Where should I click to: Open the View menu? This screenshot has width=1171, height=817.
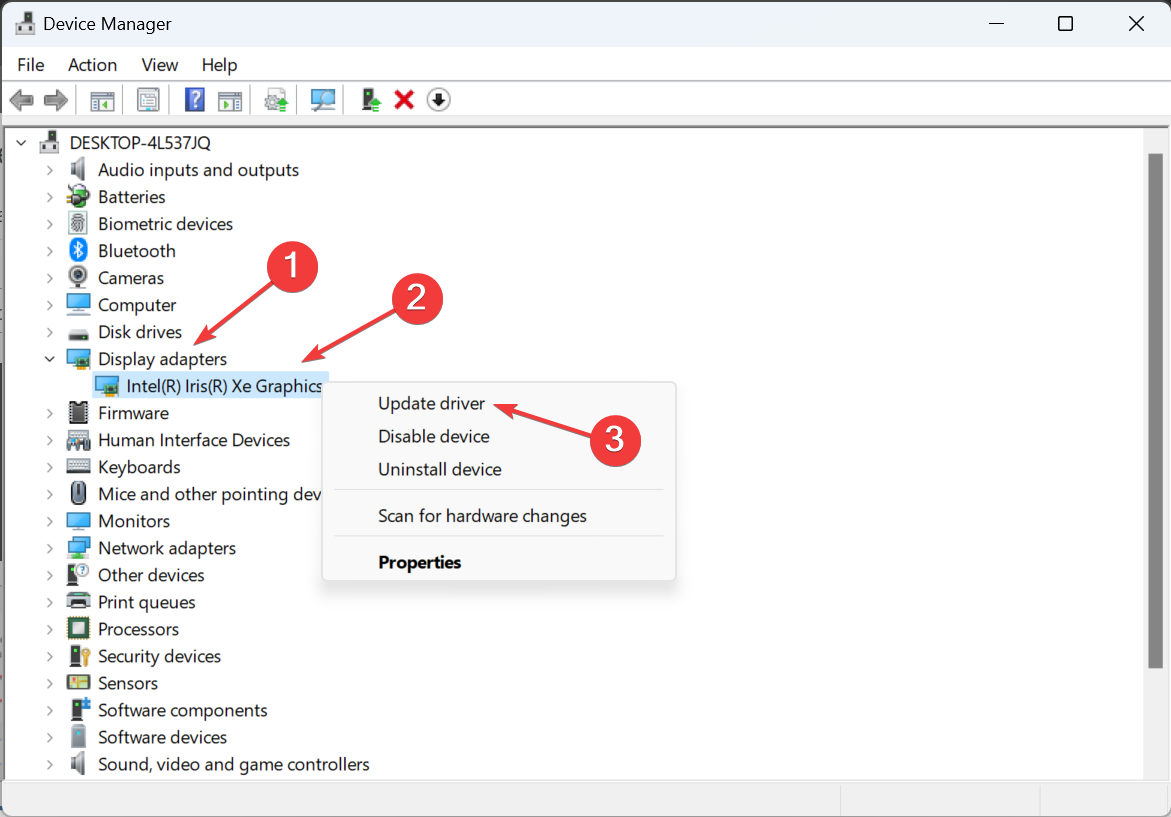(x=160, y=65)
